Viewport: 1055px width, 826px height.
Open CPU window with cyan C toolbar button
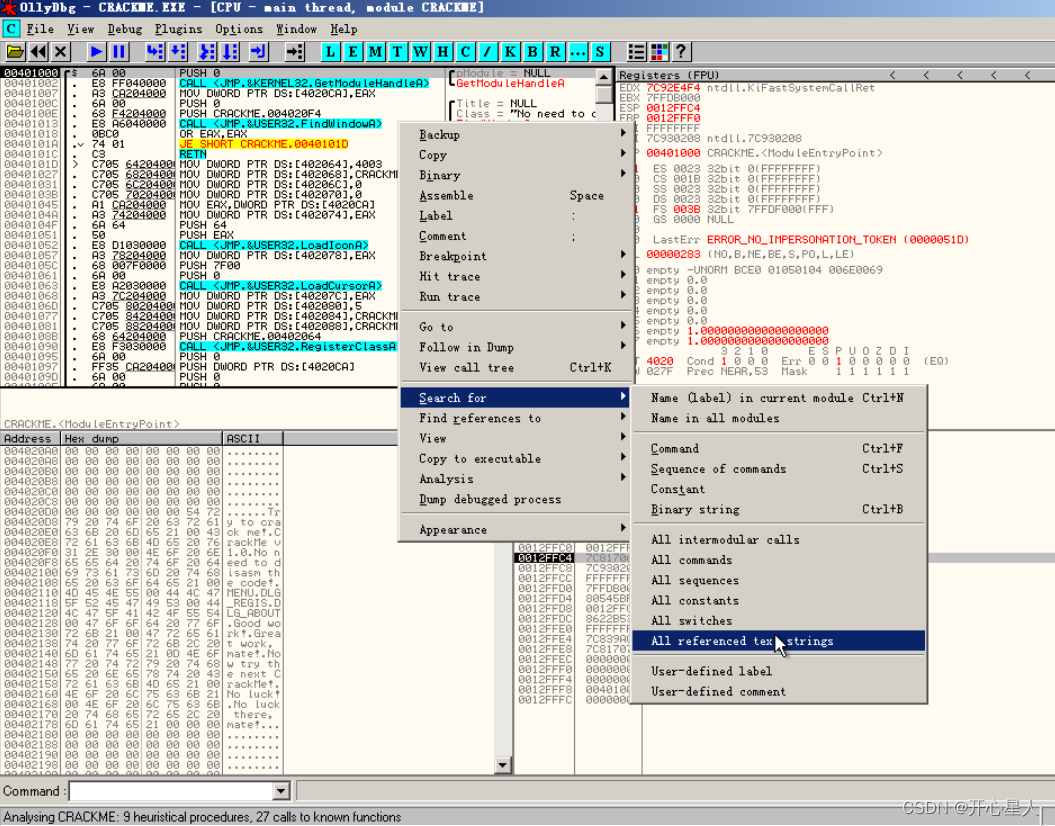(x=465, y=52)
